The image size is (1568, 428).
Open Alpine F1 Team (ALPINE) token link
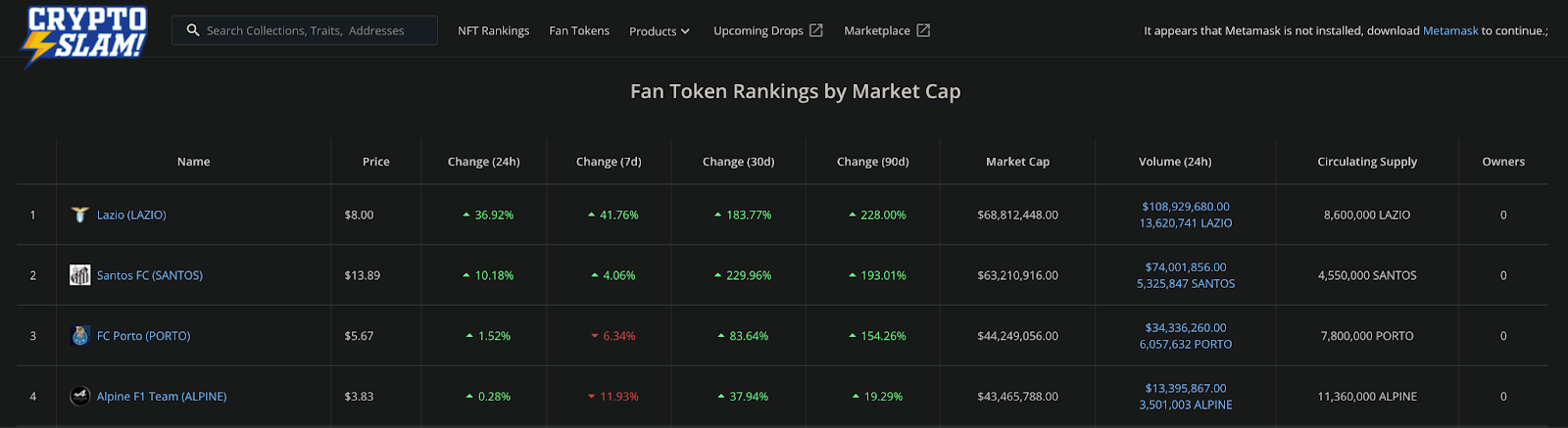[162, 397]
